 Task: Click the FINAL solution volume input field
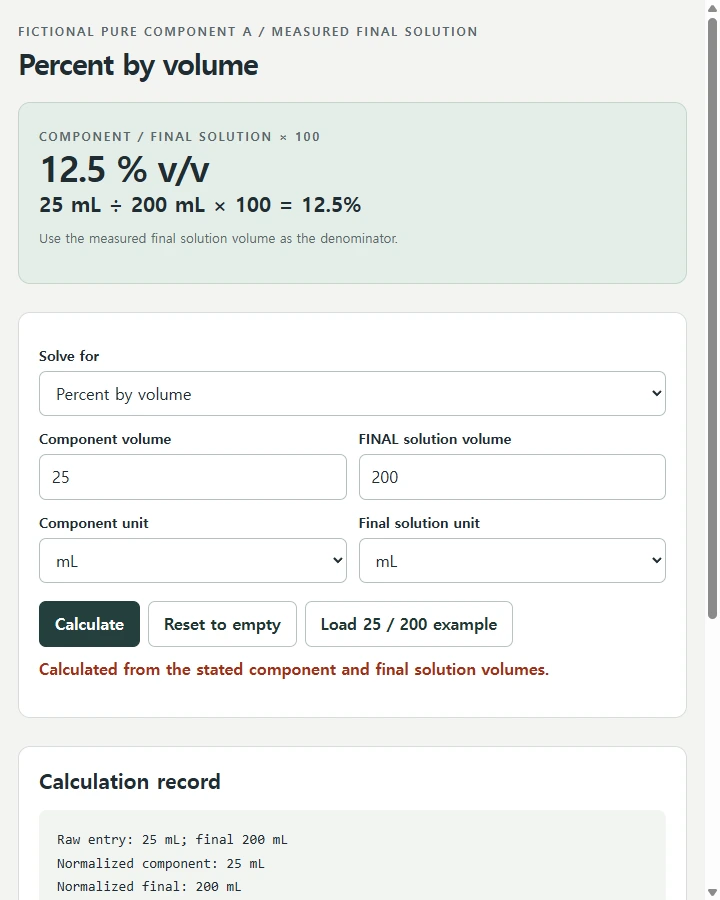click(x=512, y=477)
